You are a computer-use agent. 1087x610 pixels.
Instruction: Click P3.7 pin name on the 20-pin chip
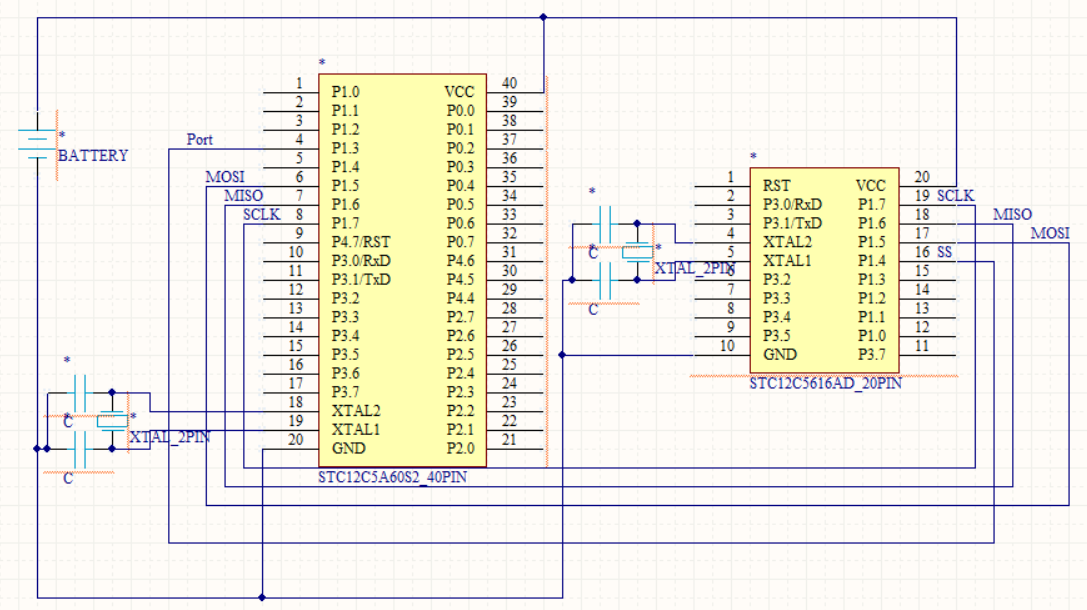pyautogui.click(x=871, y=354)
